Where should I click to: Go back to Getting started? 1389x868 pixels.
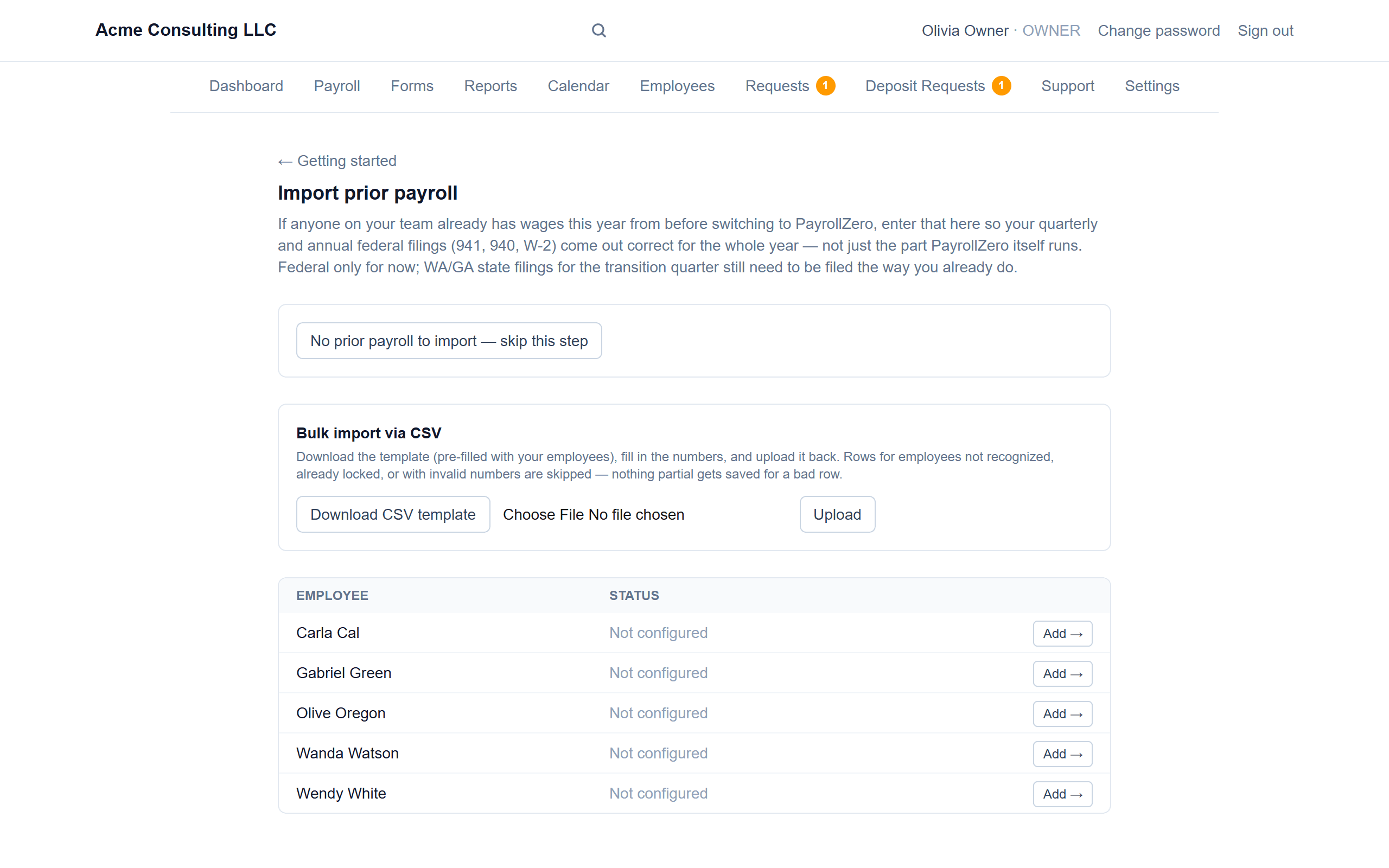337,161
